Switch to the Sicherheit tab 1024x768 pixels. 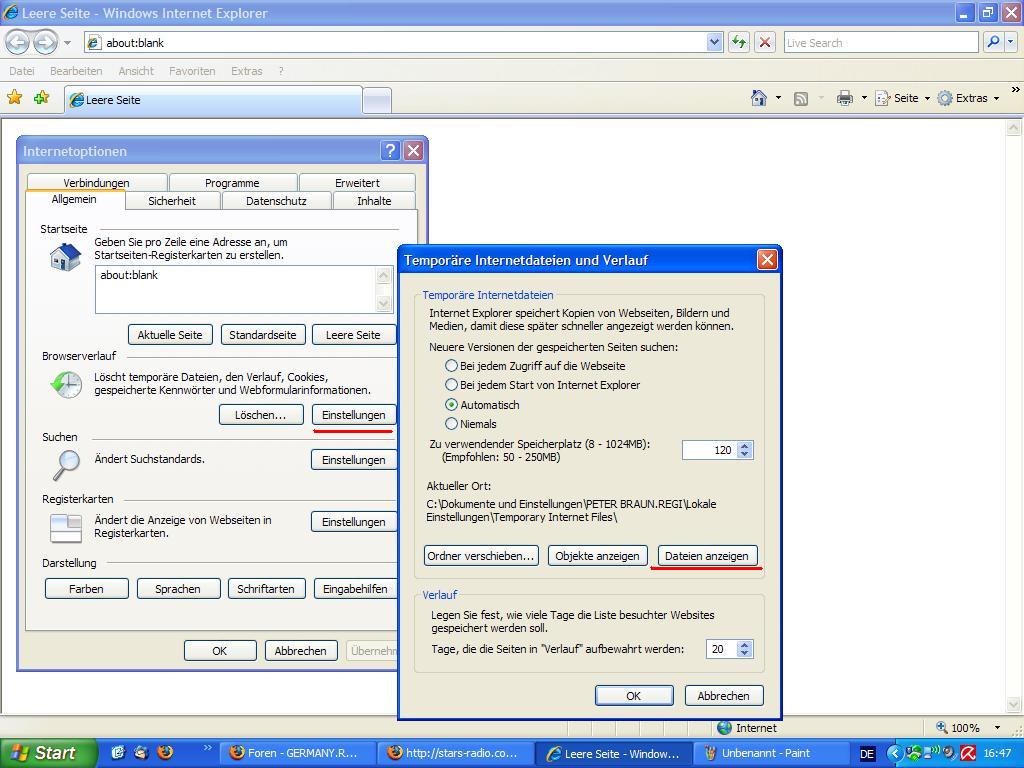click(x=172, y=200)
